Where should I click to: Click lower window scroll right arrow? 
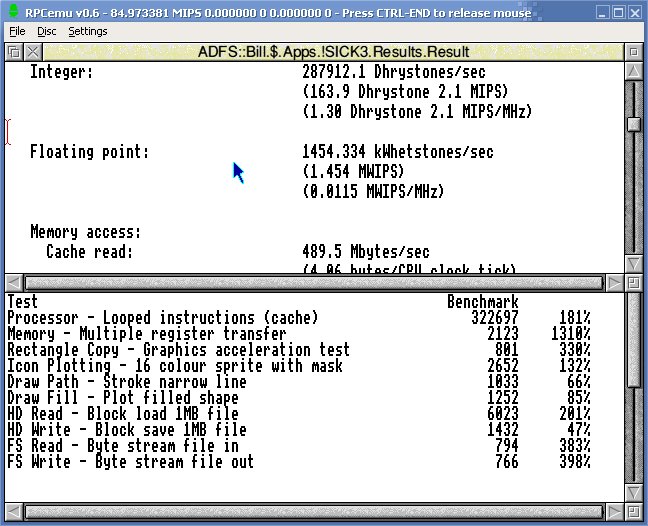pos(612,515)
